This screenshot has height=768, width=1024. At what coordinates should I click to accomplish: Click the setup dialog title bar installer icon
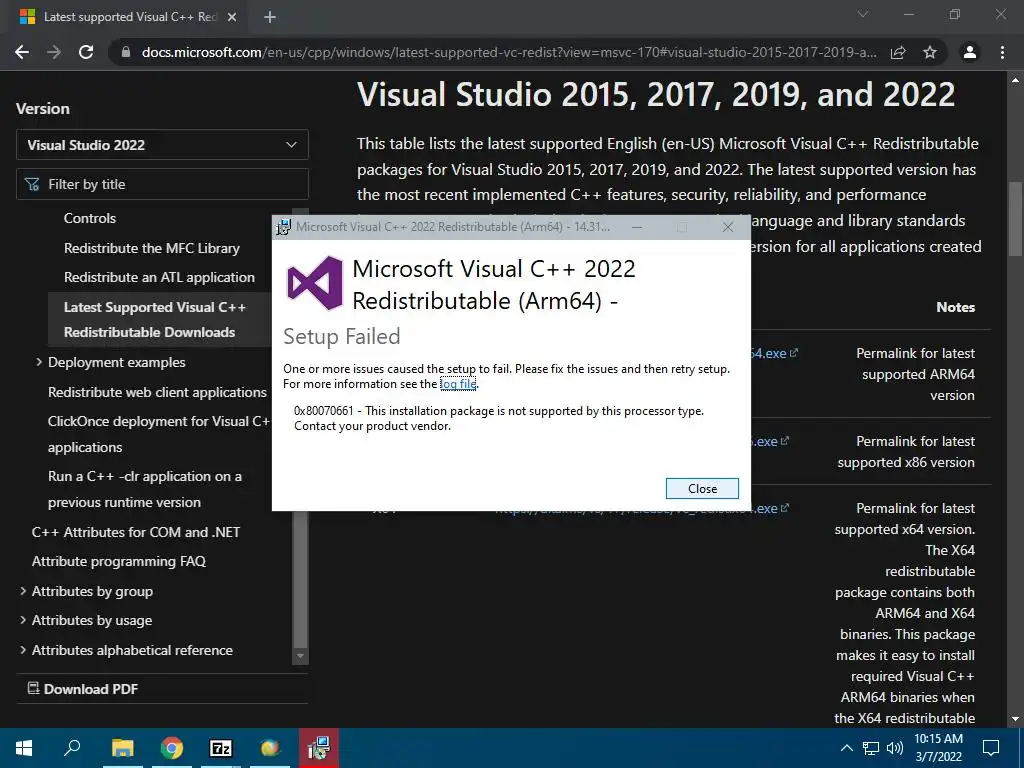(x=283, y=227)
